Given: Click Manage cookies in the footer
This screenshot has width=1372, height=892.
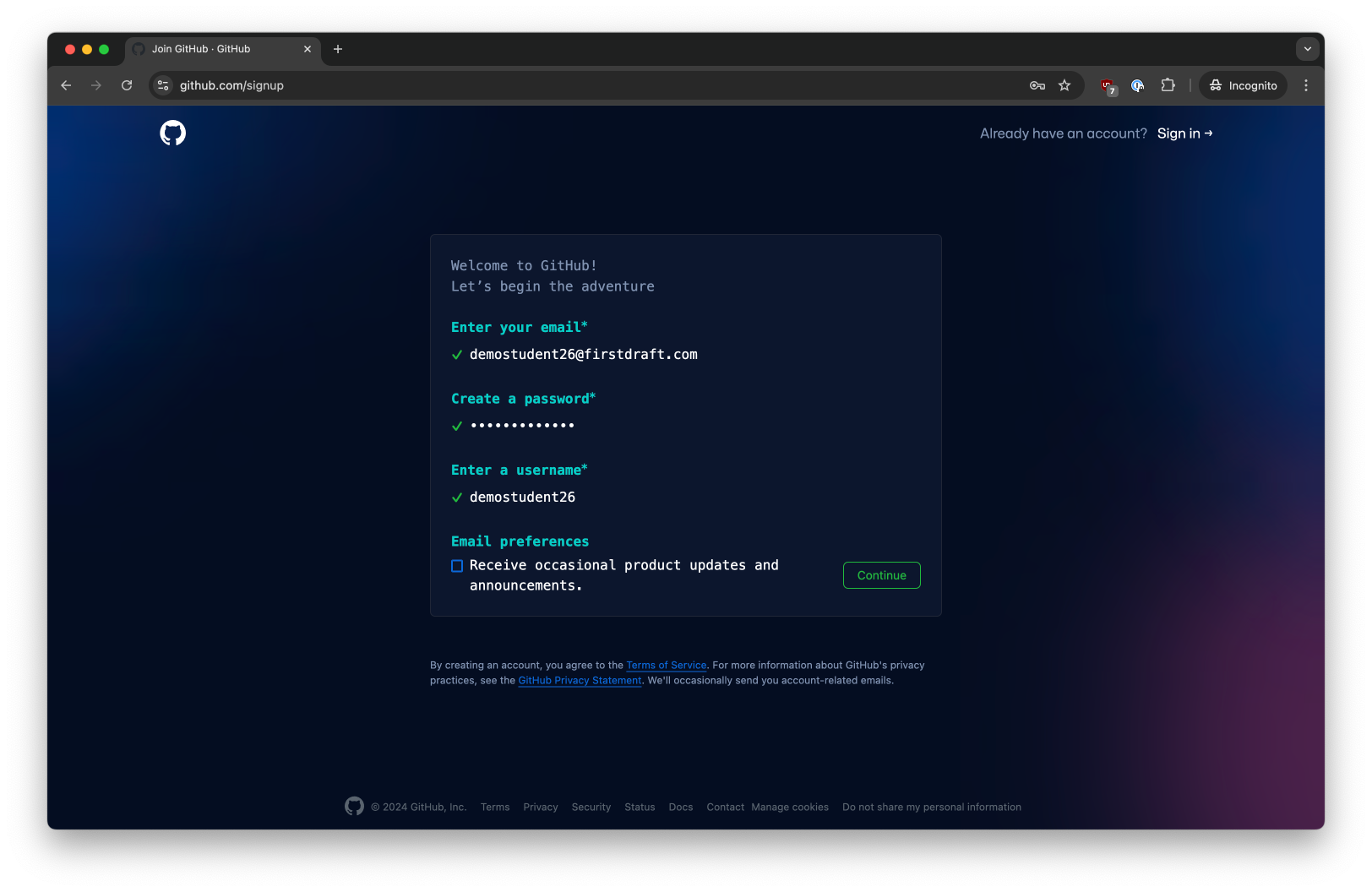Looking at the screenshot, I should click(x=790, y=808).
